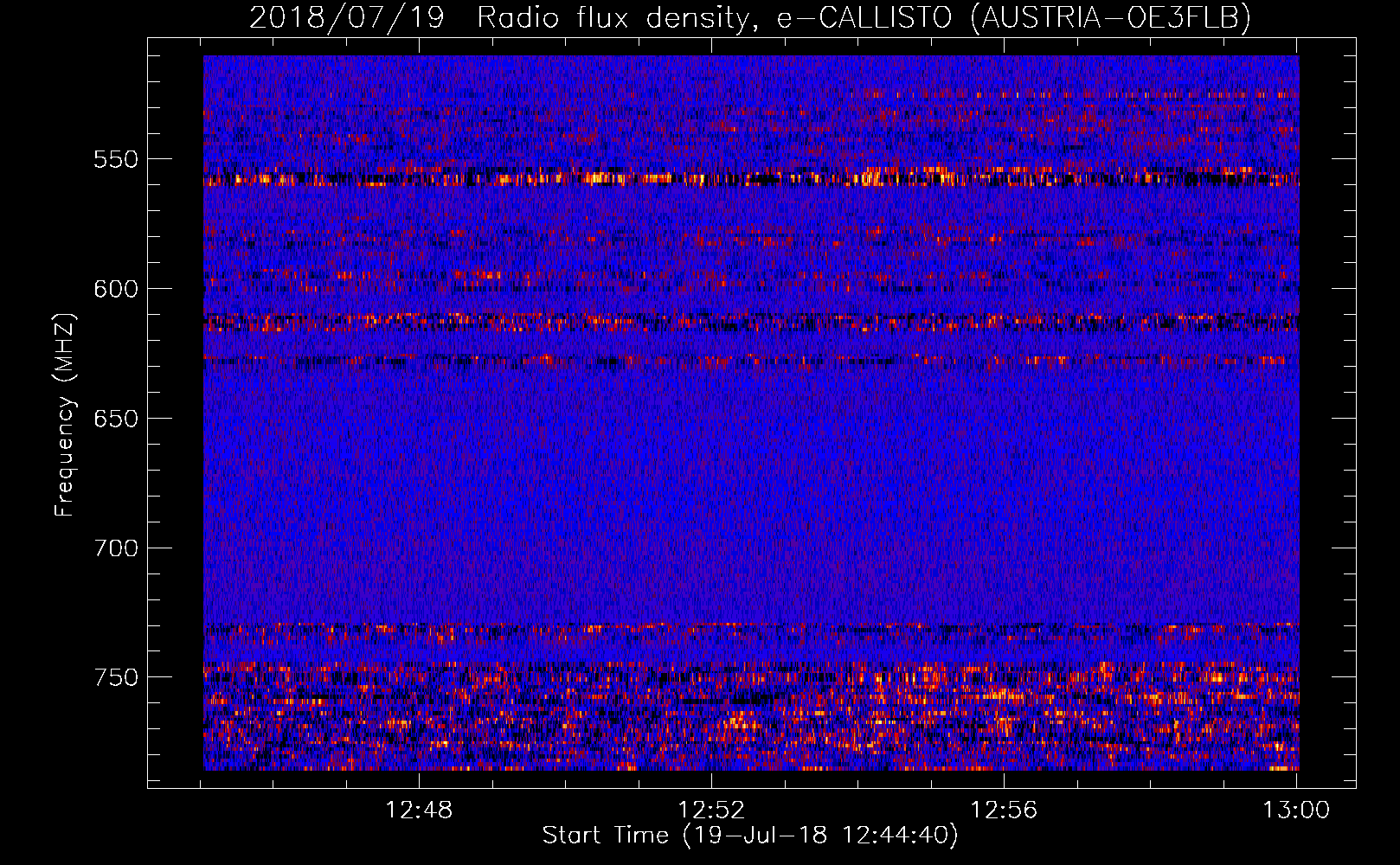Click the 650 frequency tick label
Viewport: 1400px width, 865px height.
116,419
